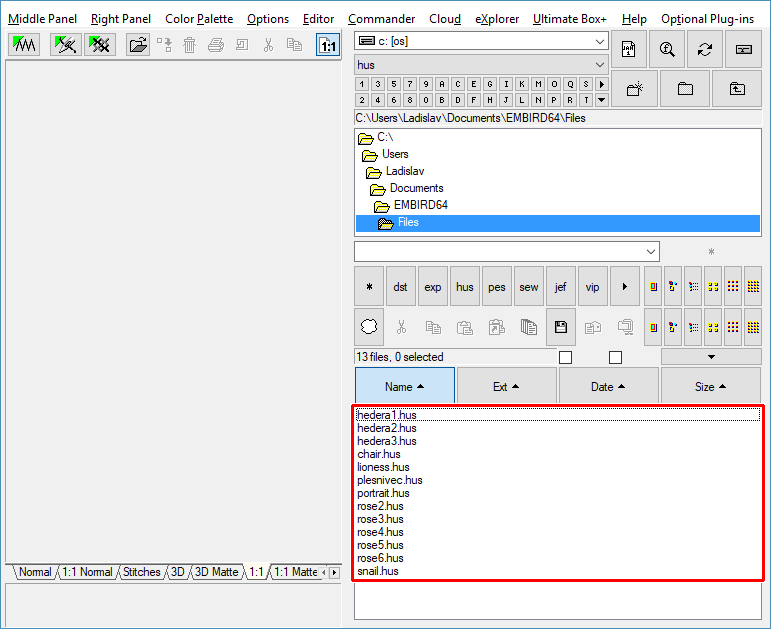The width and height of the screenshot is (771, 629).
Task: Tick the first checkbox beside file count
Action: [565, 357]
